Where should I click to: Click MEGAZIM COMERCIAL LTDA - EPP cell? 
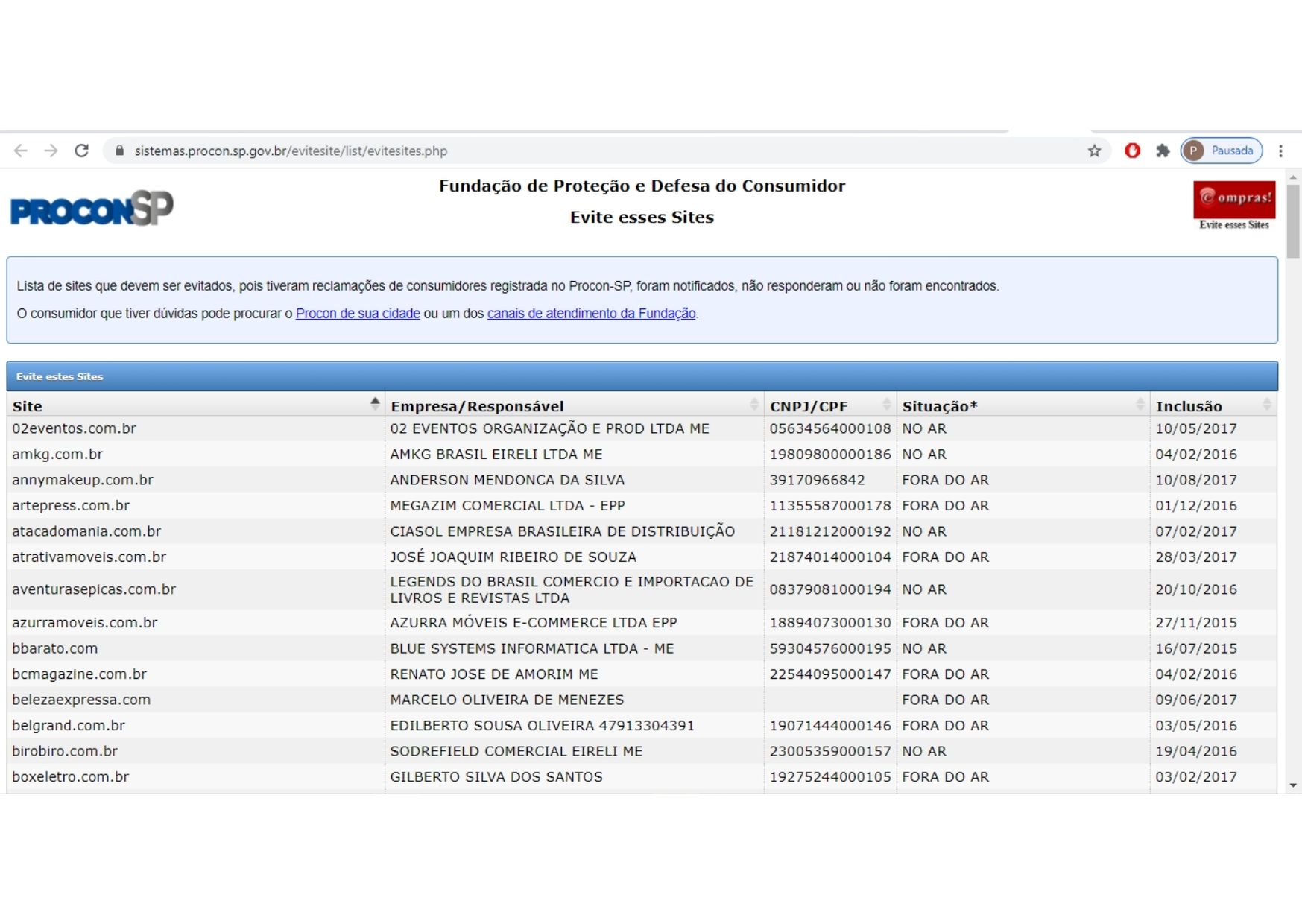[574, 505]
